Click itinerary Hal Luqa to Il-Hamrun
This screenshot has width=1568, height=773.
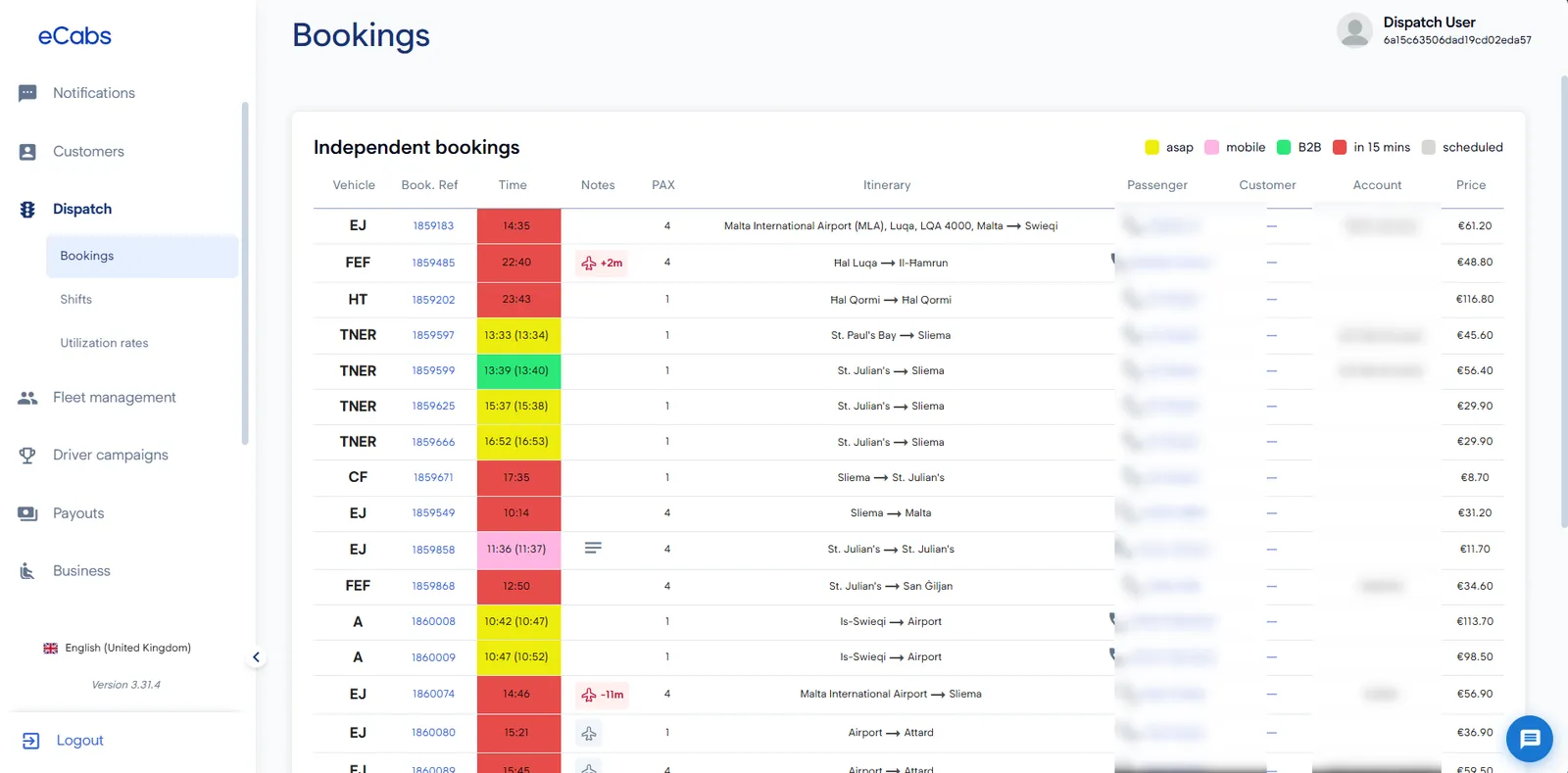tap(891, 264)
